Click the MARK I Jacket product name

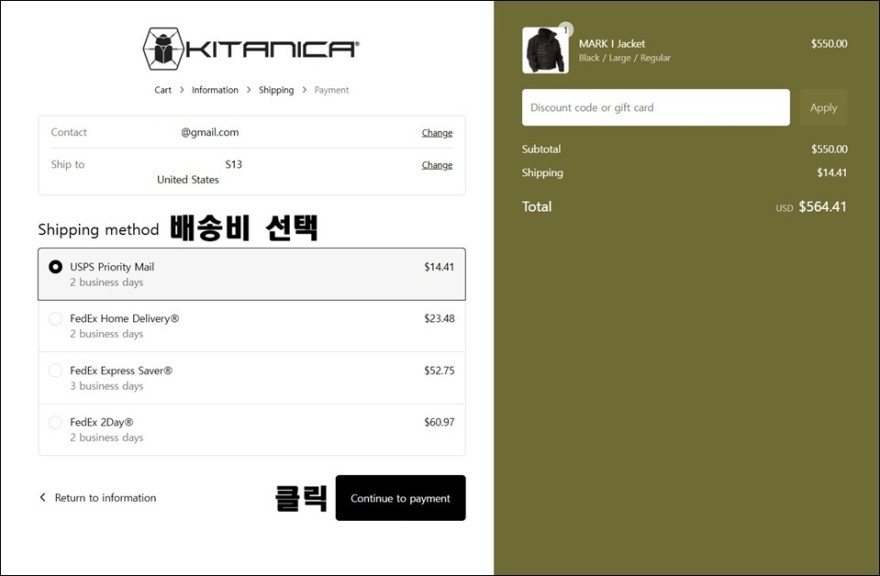point(612,43)
